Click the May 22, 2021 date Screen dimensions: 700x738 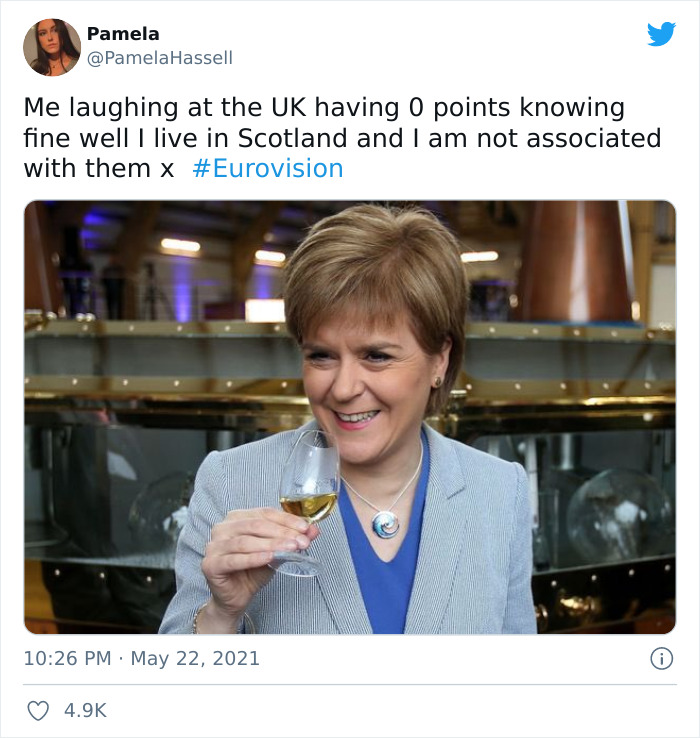point(195,658)
